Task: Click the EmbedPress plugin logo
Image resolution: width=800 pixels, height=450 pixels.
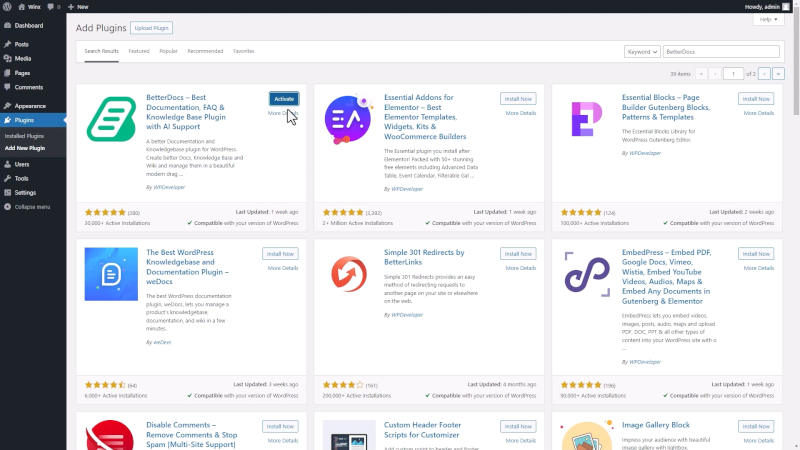Action: point(587,274)
